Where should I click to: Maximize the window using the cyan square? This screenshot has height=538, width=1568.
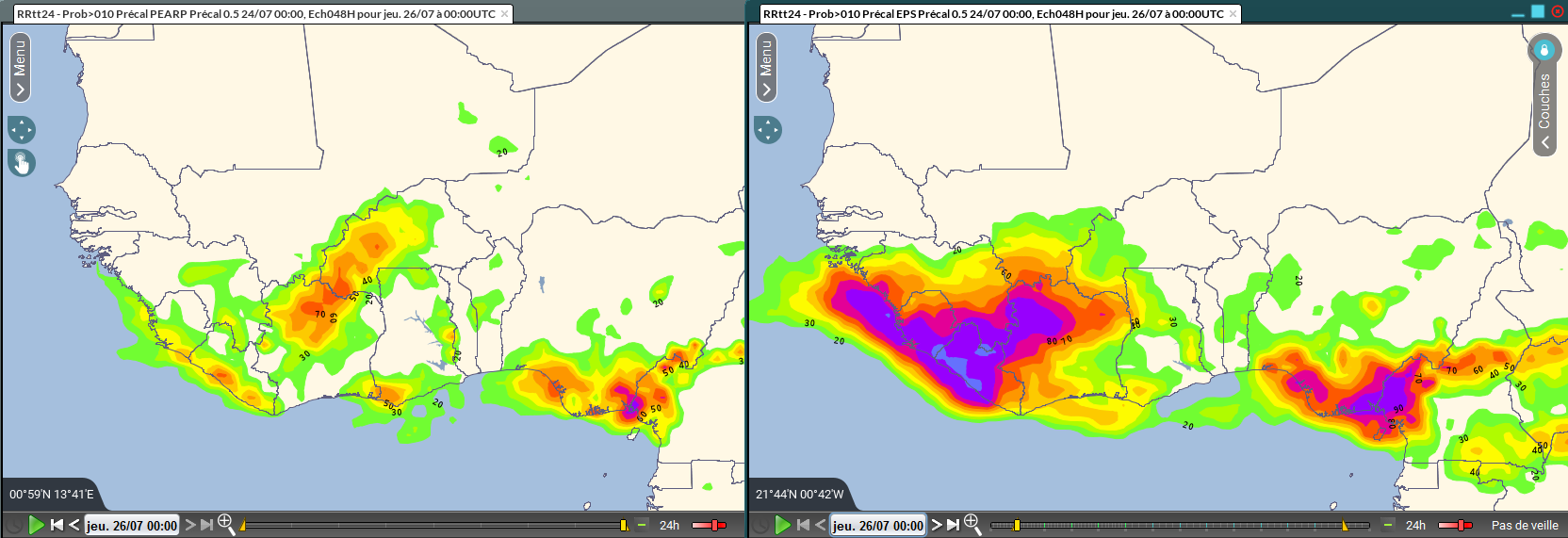pos(1538,11)
